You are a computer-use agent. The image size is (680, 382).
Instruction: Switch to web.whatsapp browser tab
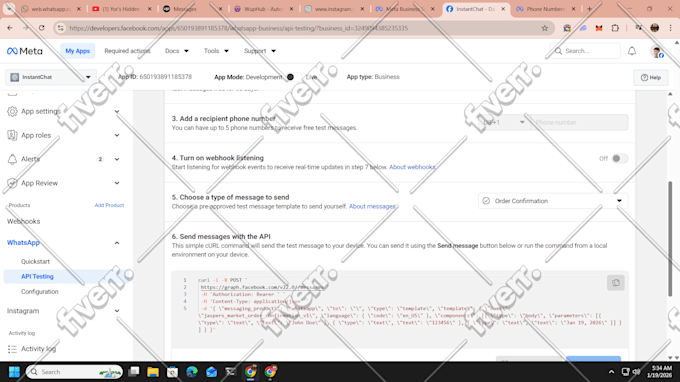(51, 9)
